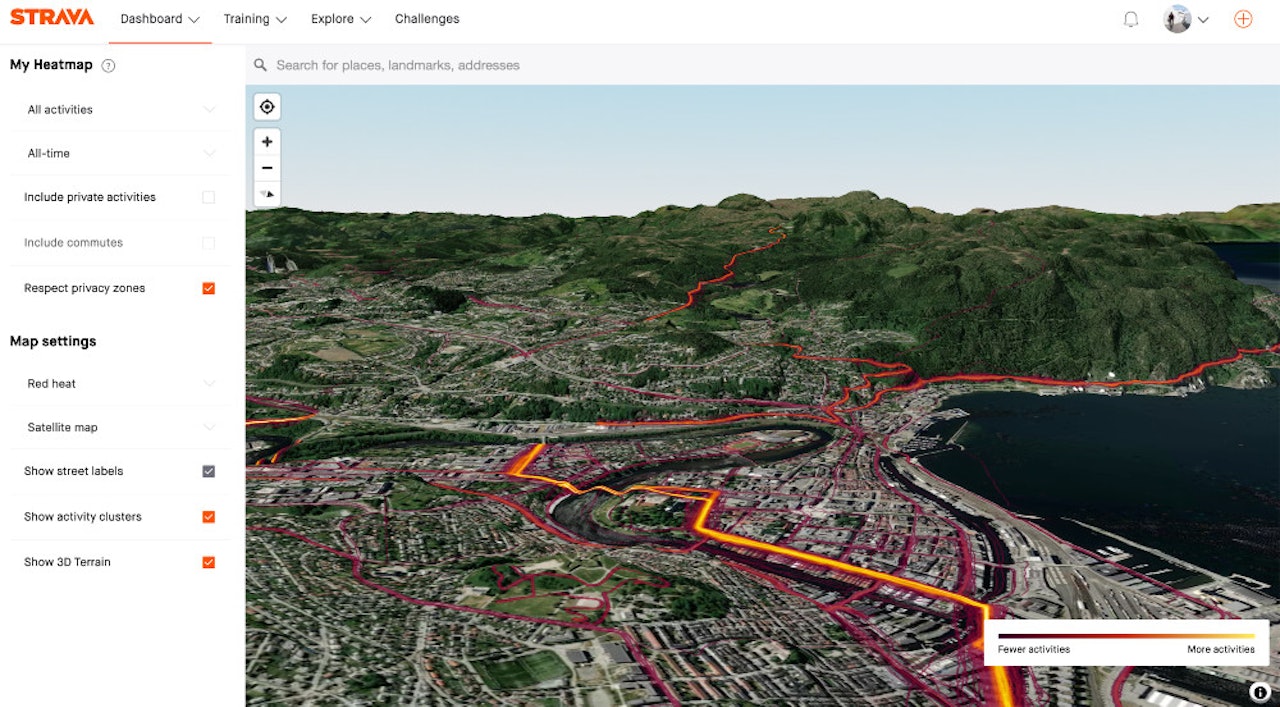Select the Strava logo
The height and width of the screenshot is (707, 1280).
[x=51, y=17]
